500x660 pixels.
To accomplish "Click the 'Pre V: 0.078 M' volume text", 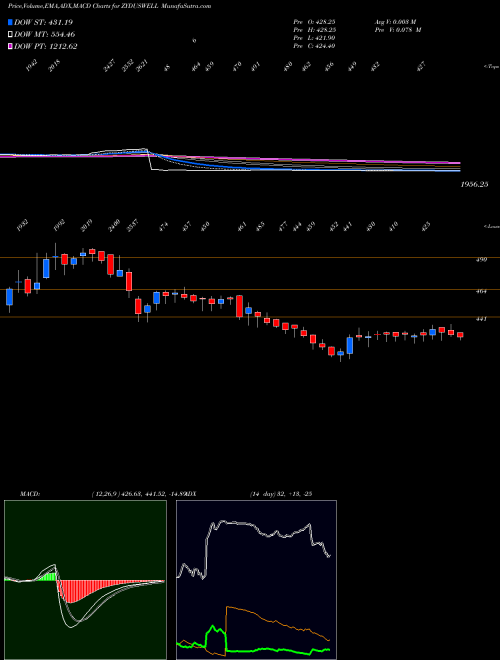I will (x=397, y=30).
